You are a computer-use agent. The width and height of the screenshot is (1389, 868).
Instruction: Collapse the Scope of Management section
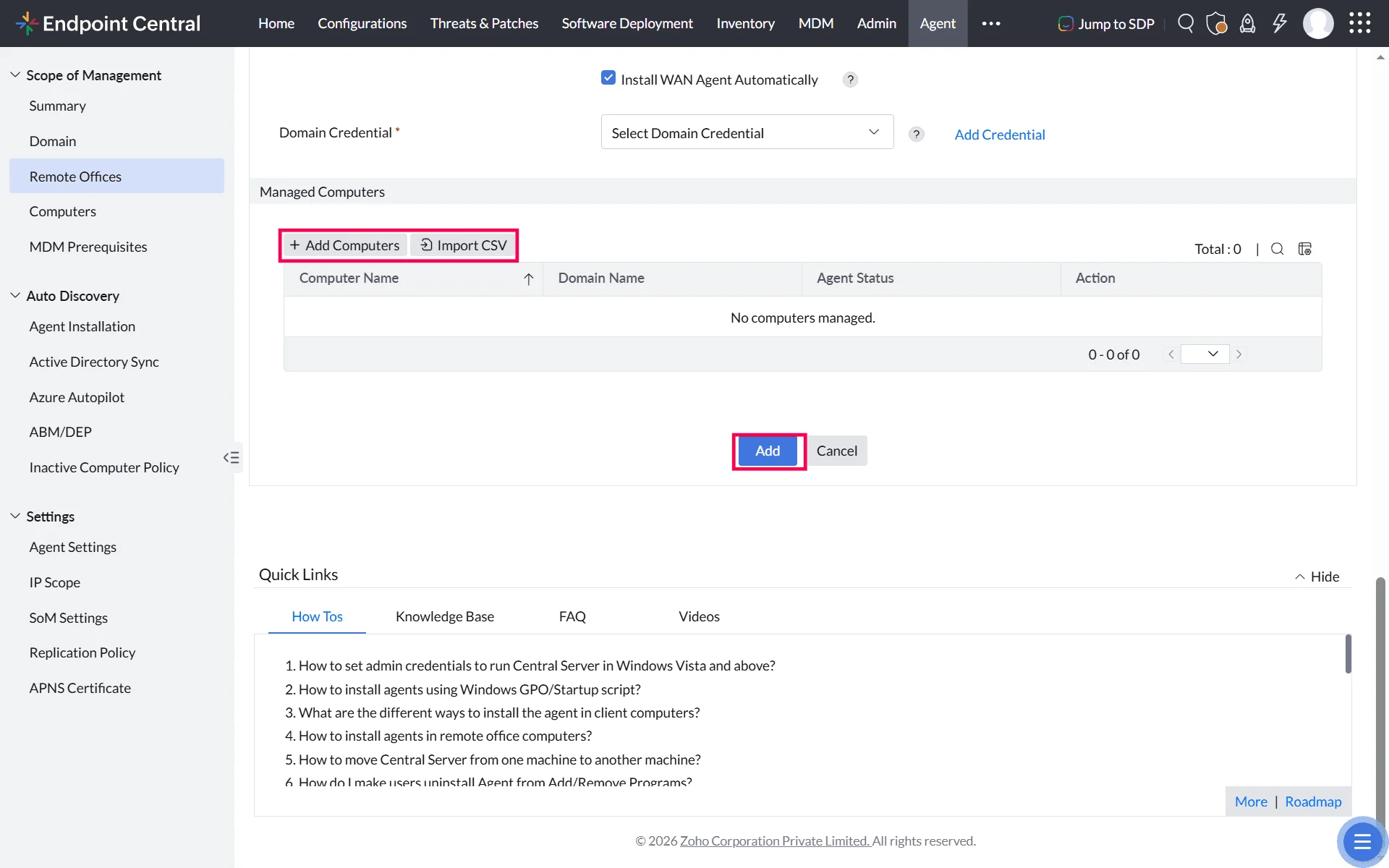pos(15,75)
